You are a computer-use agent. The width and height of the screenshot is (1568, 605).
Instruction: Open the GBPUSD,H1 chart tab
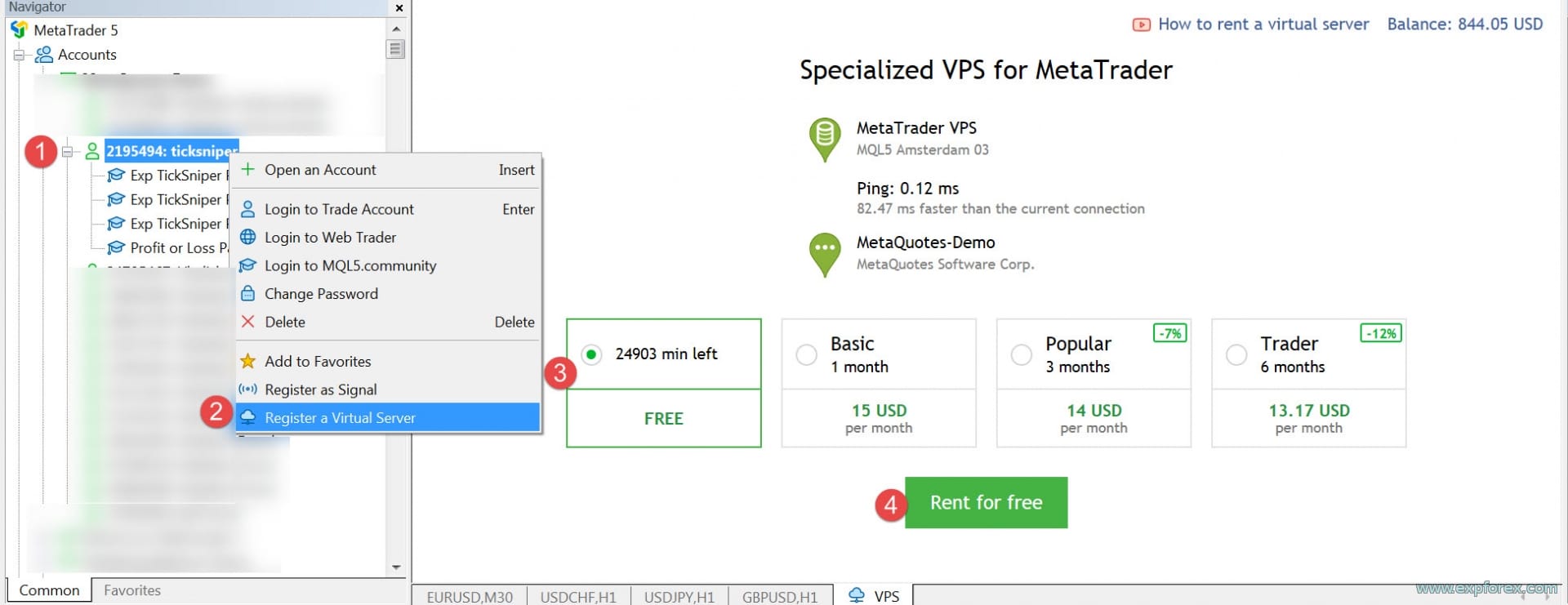click(780, 596)
